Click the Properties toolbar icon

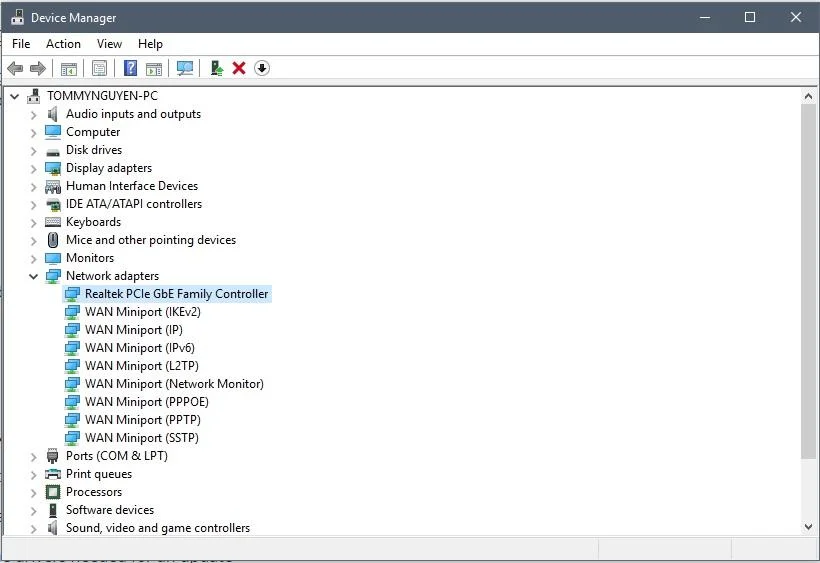99,68
